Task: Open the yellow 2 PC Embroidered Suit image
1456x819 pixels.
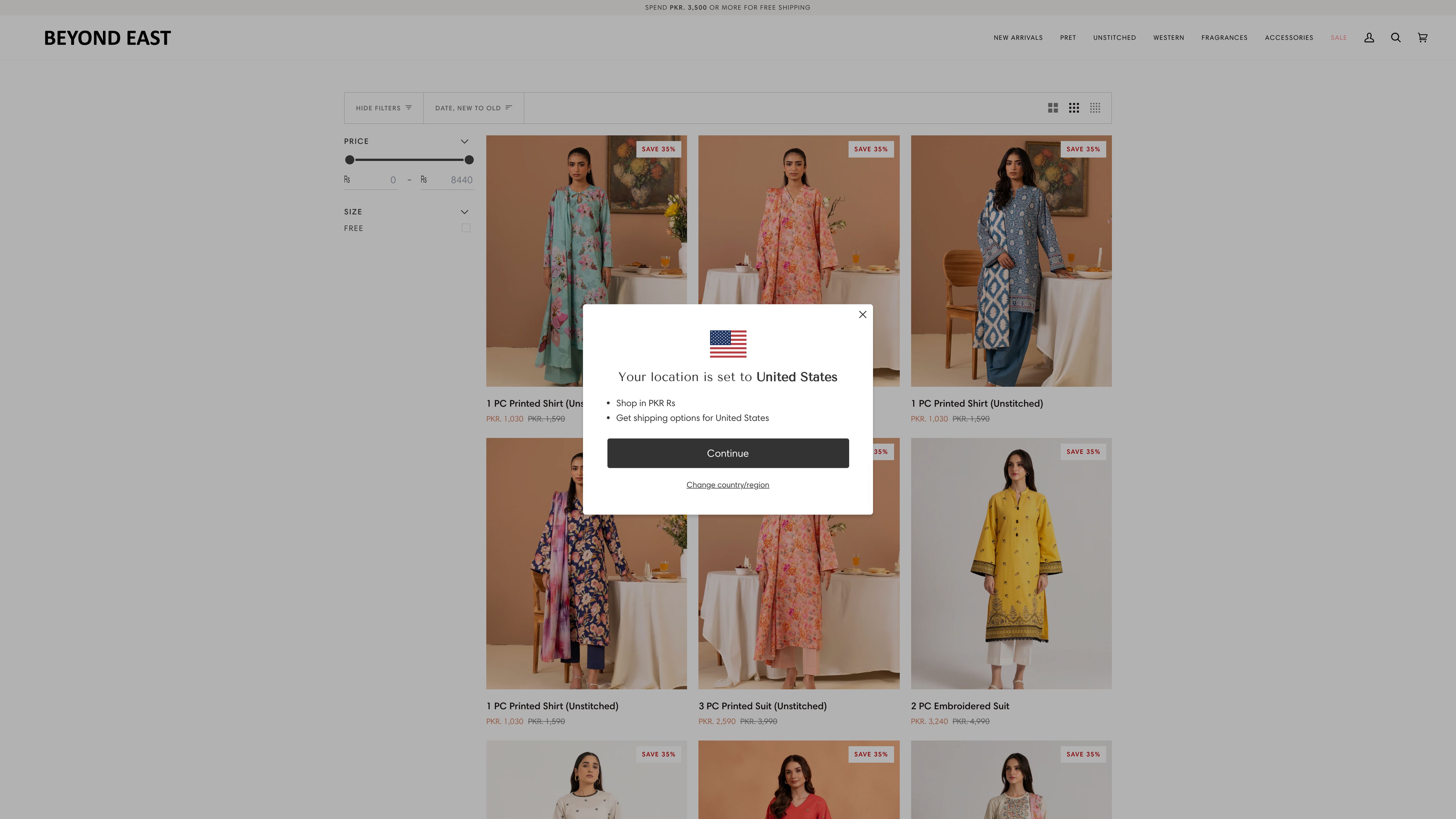Action: pos(1011,563)
